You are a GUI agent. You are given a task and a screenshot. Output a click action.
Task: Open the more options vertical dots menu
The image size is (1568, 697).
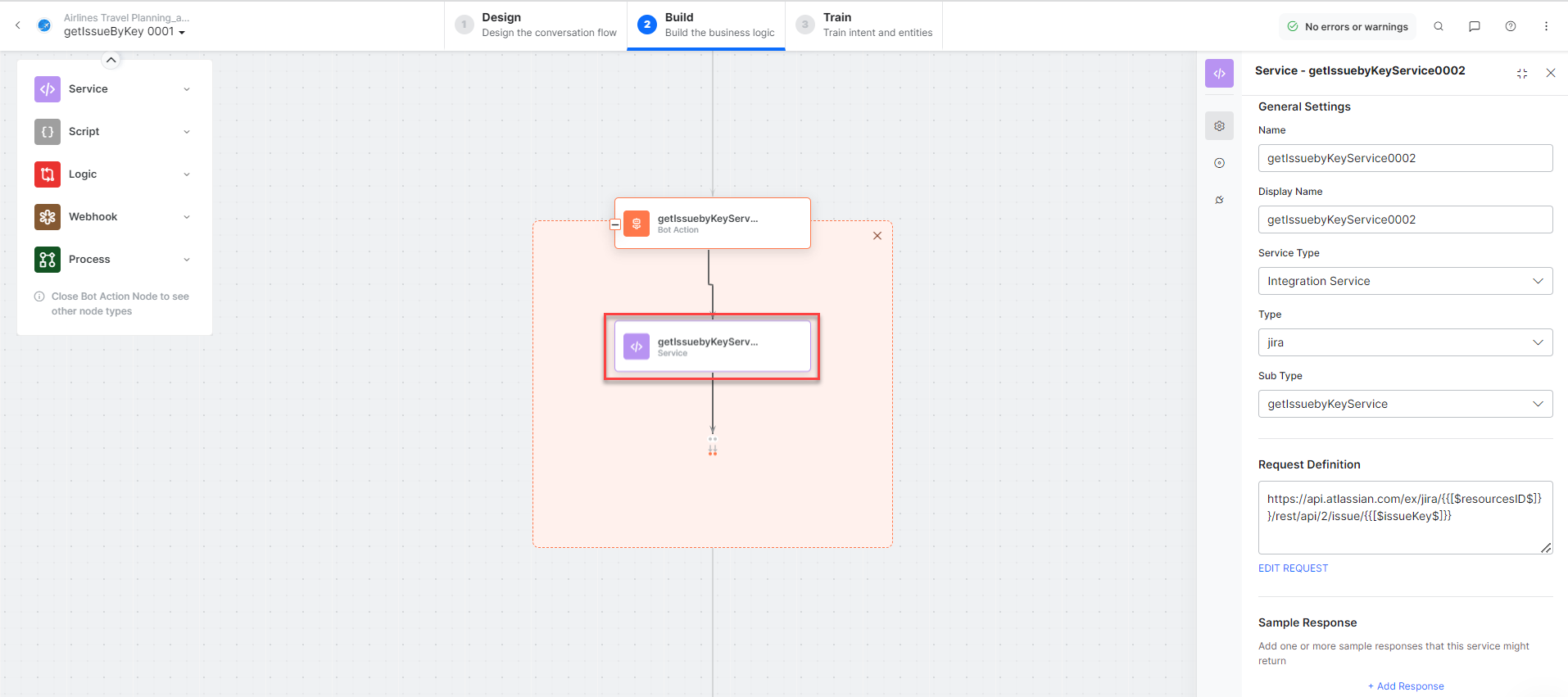1546,26
